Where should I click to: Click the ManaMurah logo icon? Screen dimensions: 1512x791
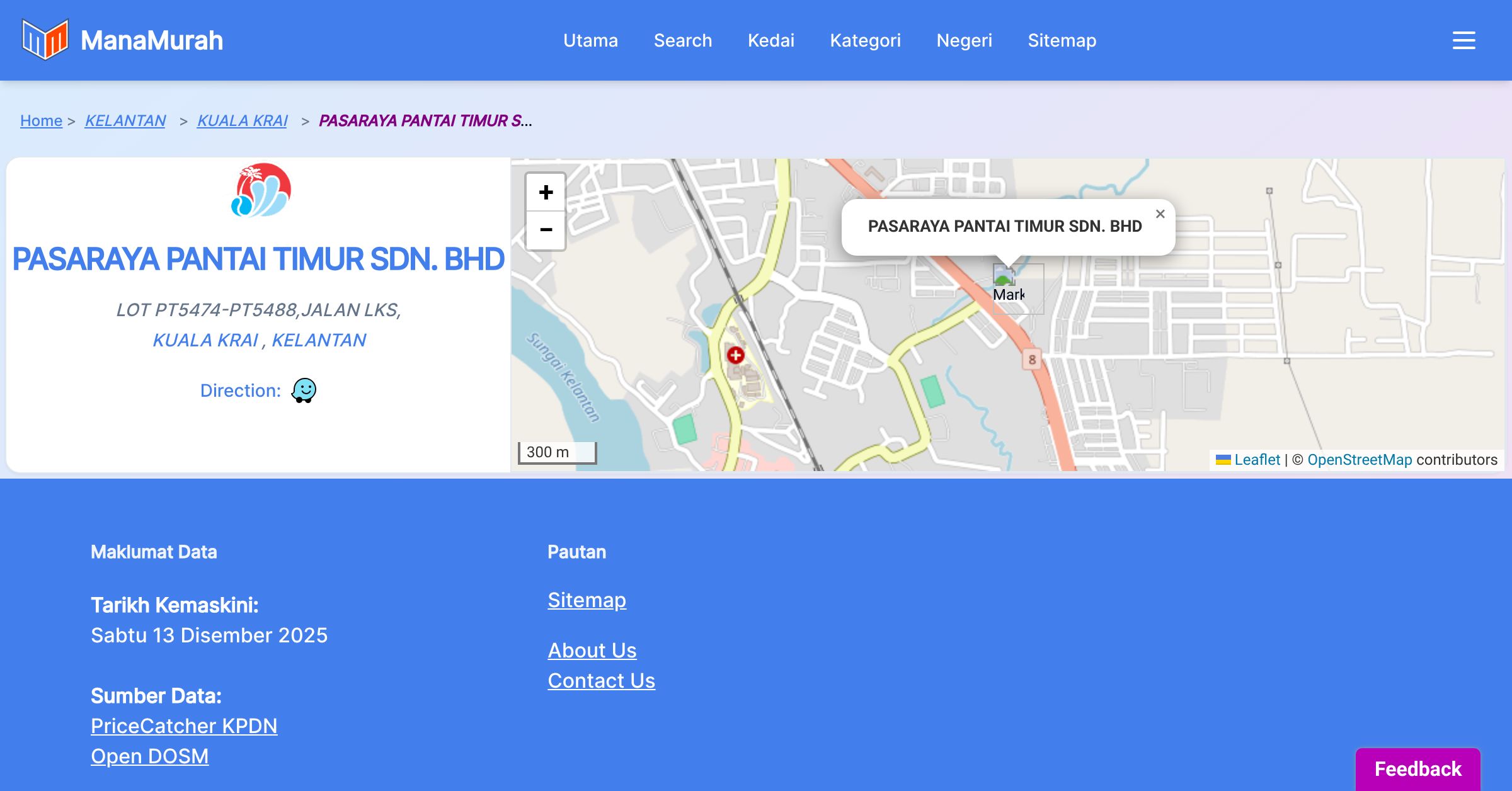click(x=45, y=40)
